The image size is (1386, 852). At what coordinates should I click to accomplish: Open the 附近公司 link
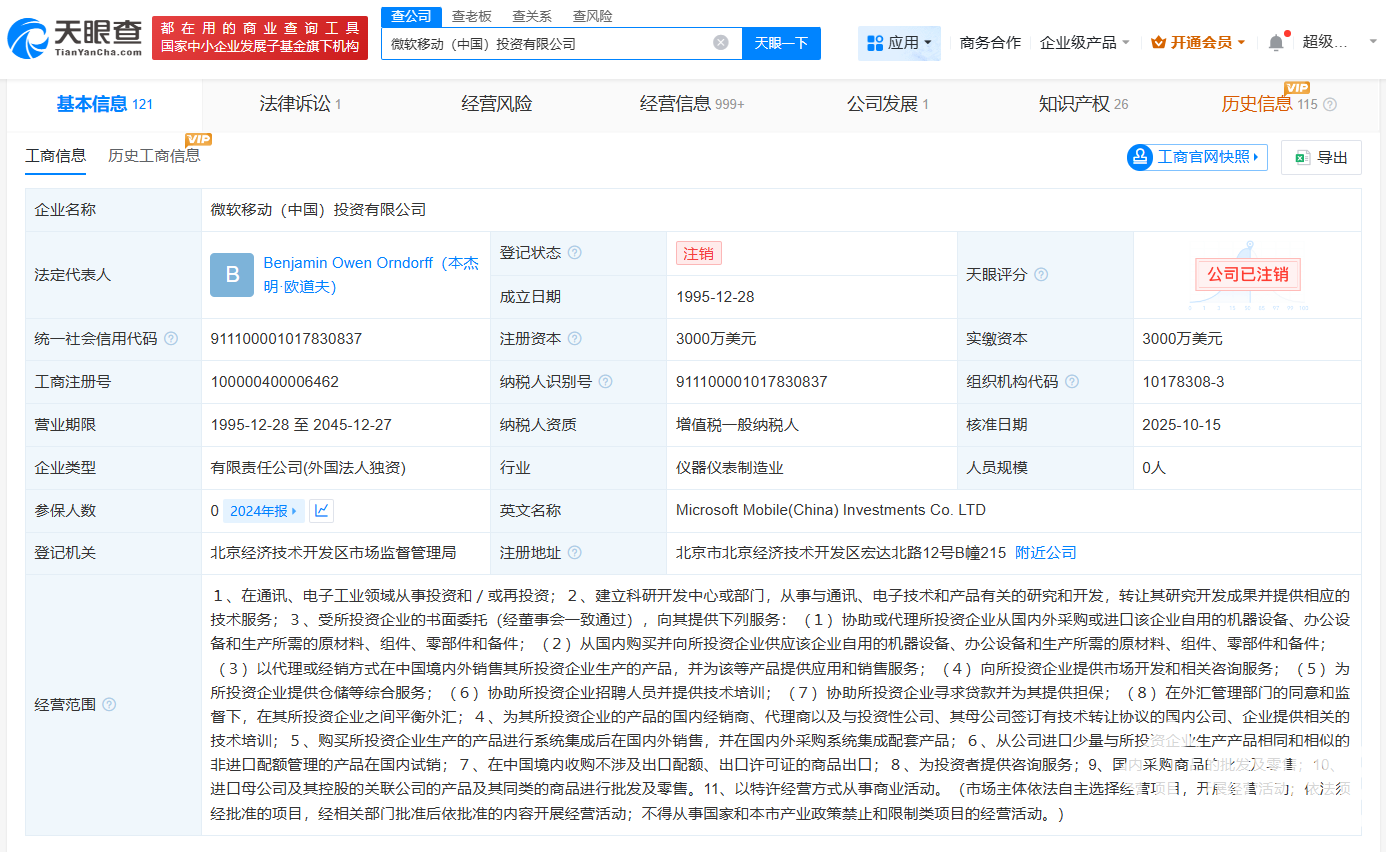pyautogui.click(x=1045, y=553)
